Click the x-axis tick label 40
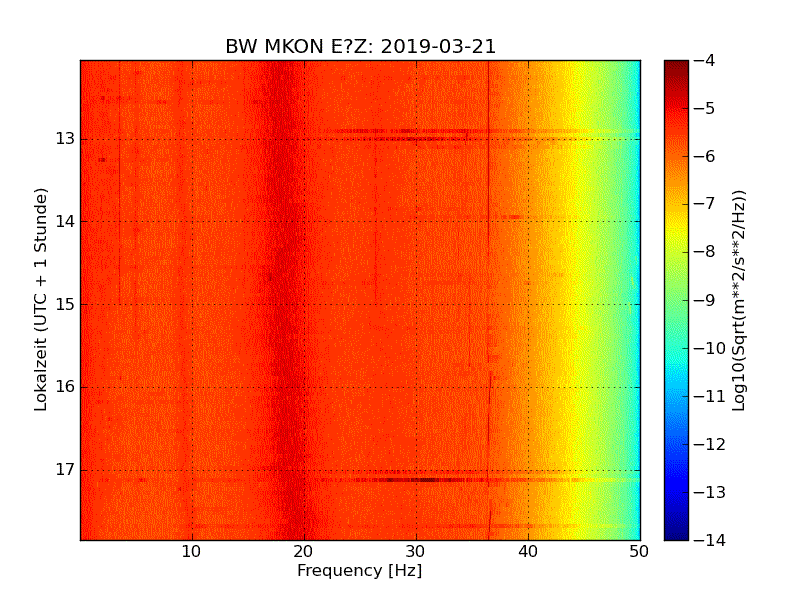 click(528, 552)
